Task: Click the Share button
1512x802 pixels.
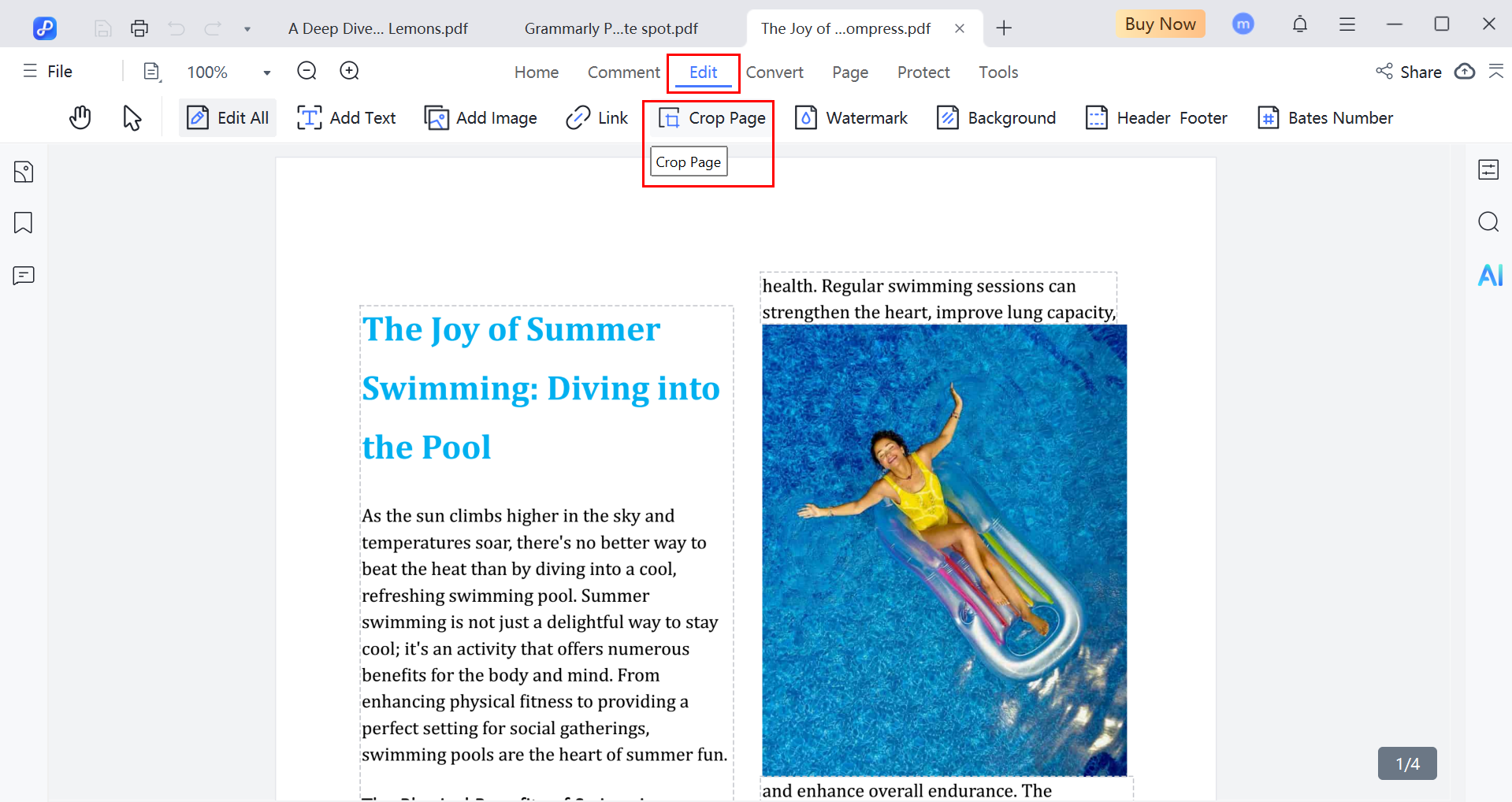Action: coord(1409,72)
